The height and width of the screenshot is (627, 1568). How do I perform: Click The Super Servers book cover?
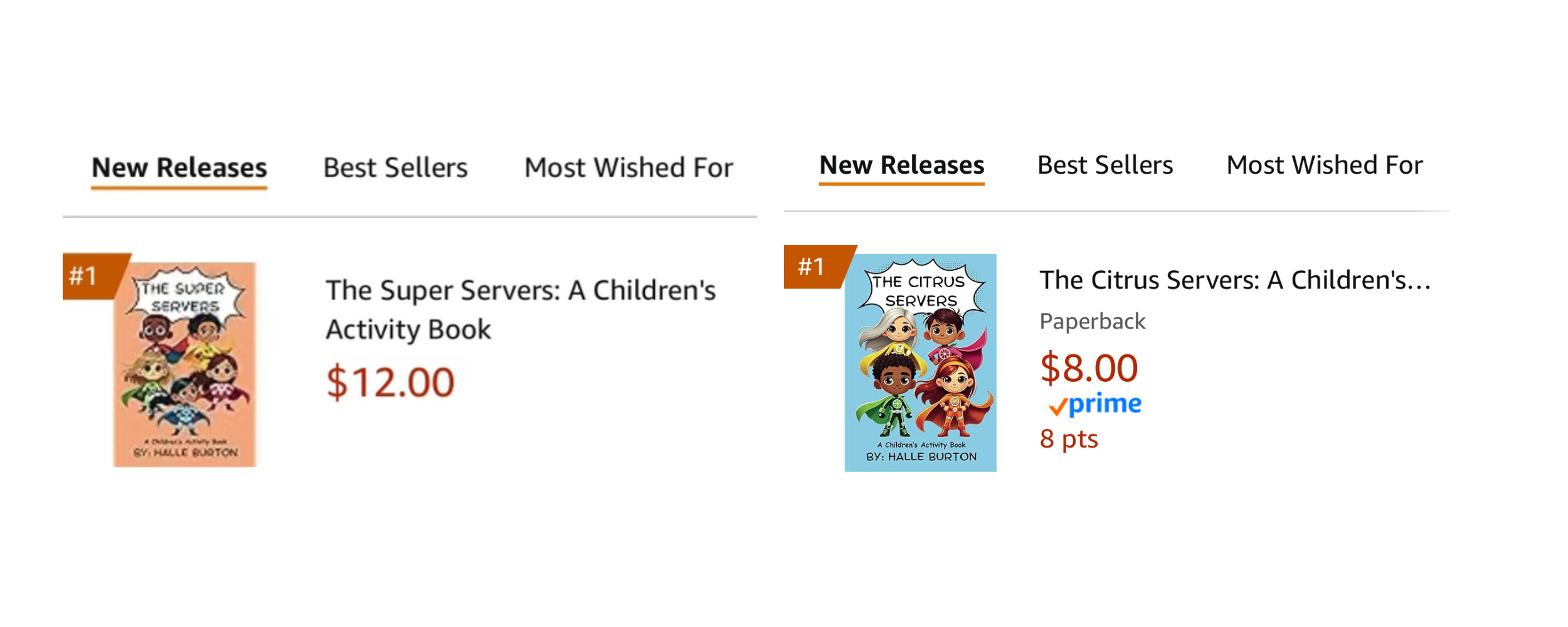tap(185, 364)
